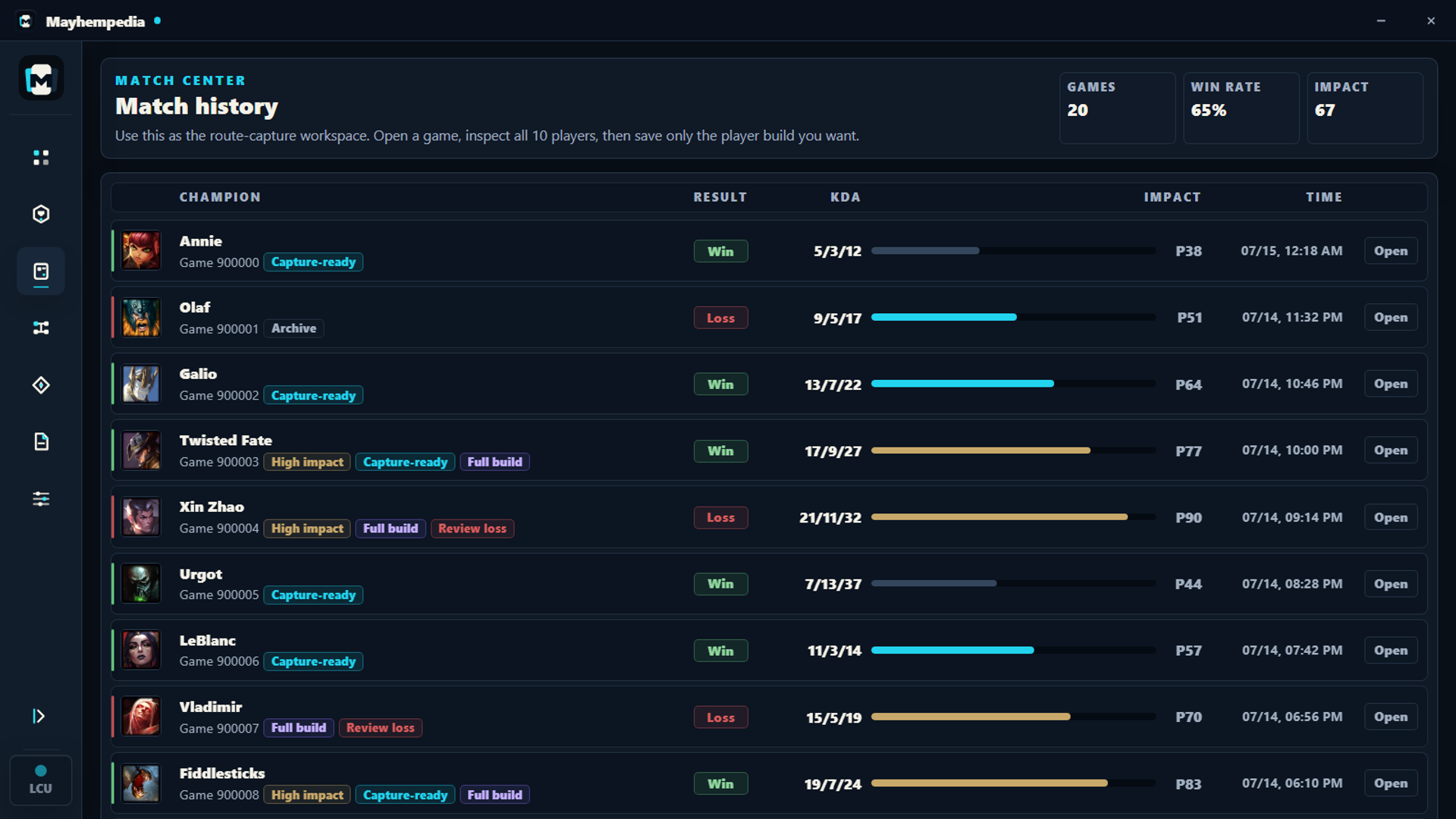Open the Olaf game 900001
The image size is (1456, 819).
tap(1391, 318)
